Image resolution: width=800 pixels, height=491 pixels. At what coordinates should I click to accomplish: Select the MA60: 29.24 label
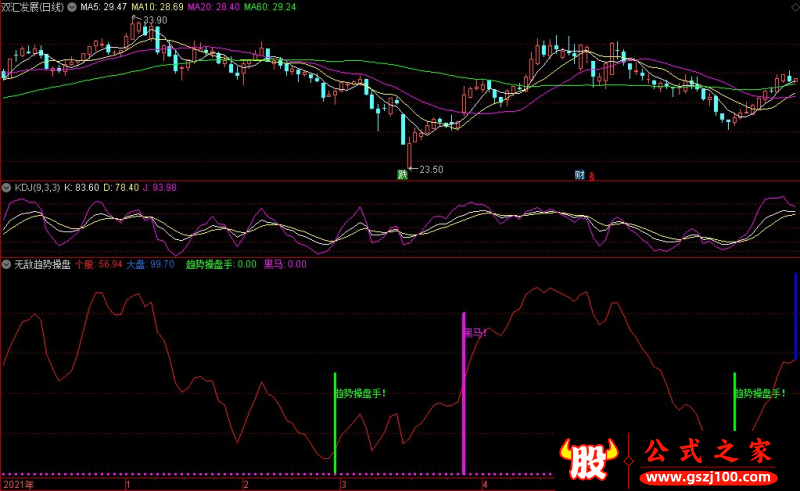270,7
